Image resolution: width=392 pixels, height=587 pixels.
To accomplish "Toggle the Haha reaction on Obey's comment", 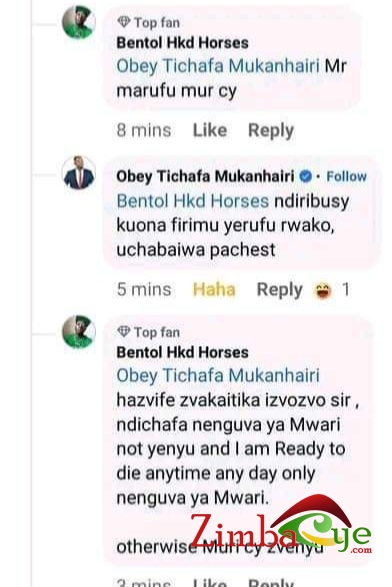I will tap(214, 290).
